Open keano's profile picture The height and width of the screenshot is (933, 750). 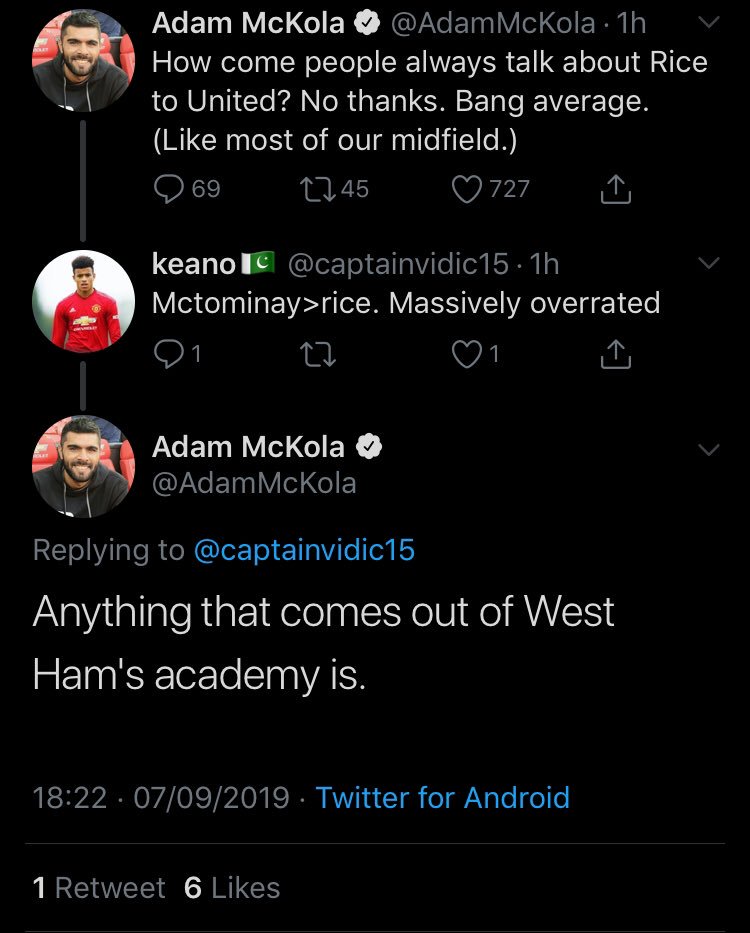84,300
